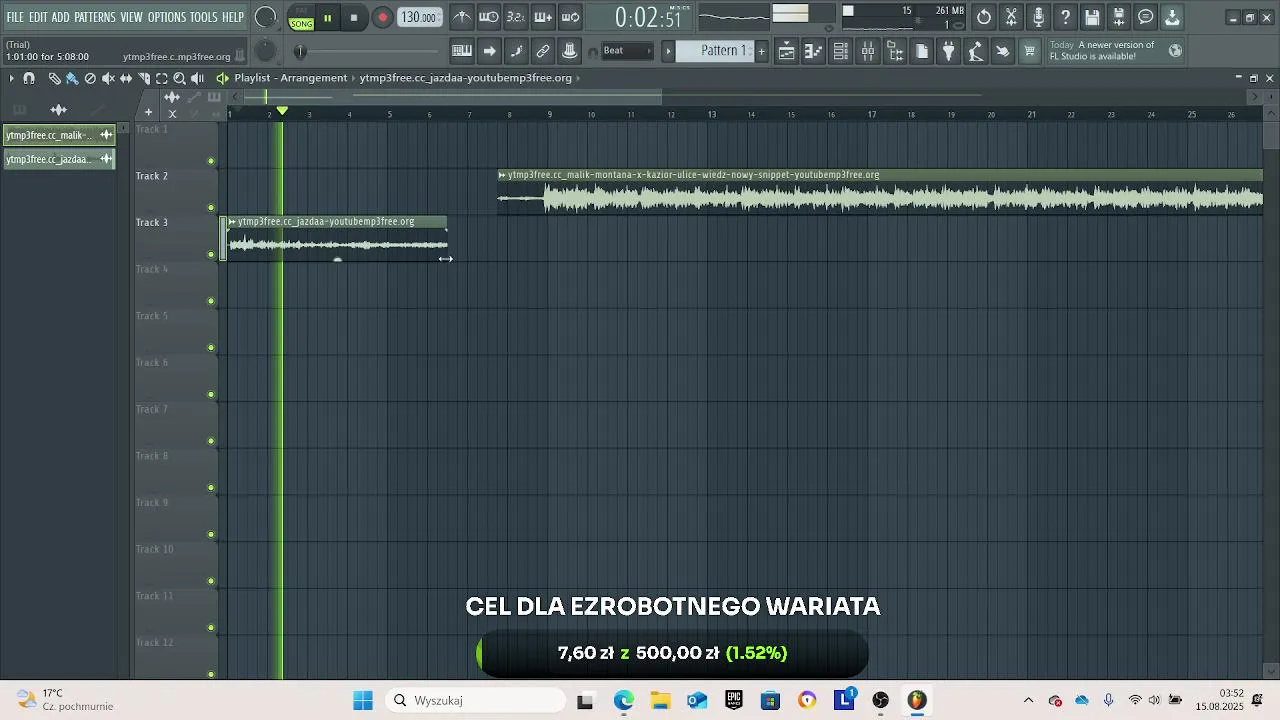Open the Browser view icon
Screen dimensions: 1280x720
coord(895,52)
